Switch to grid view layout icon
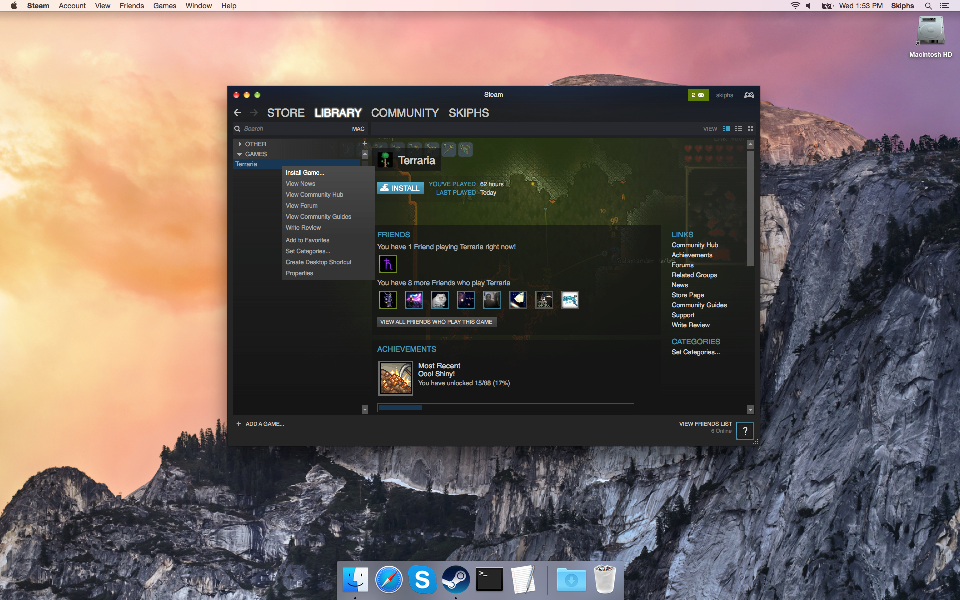This screenshot has width=960, height=600. 751,129
